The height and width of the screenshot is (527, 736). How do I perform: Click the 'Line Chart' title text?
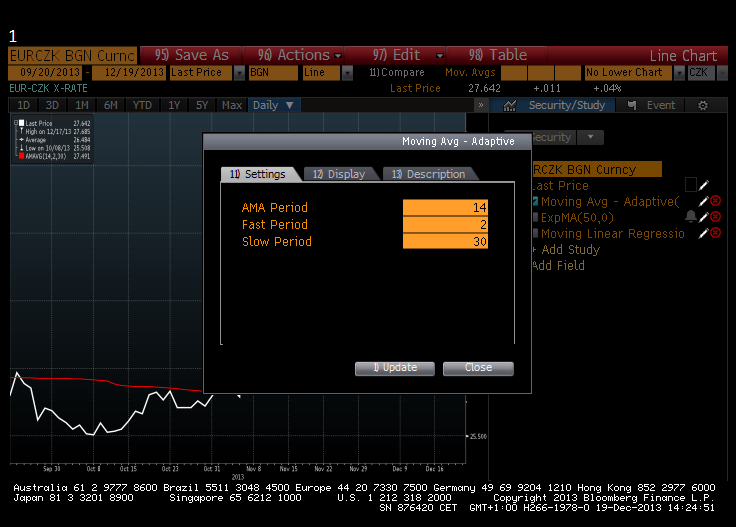pos(683,56)
